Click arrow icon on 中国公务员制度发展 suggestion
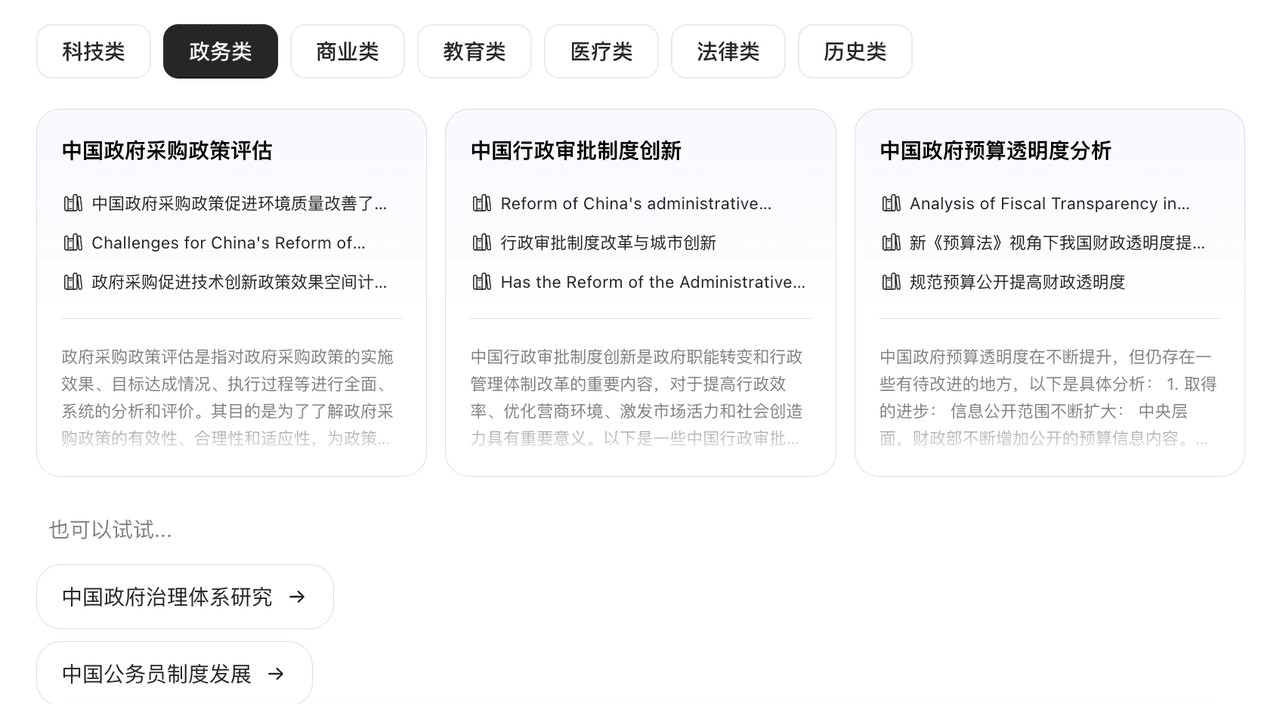Viewport: 1280px width, 704px height. pos(276,674)
